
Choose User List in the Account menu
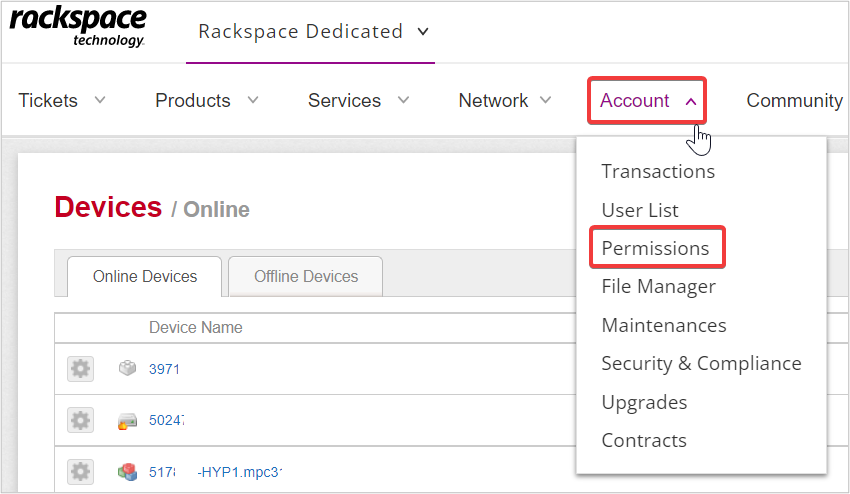click(640, 210)
